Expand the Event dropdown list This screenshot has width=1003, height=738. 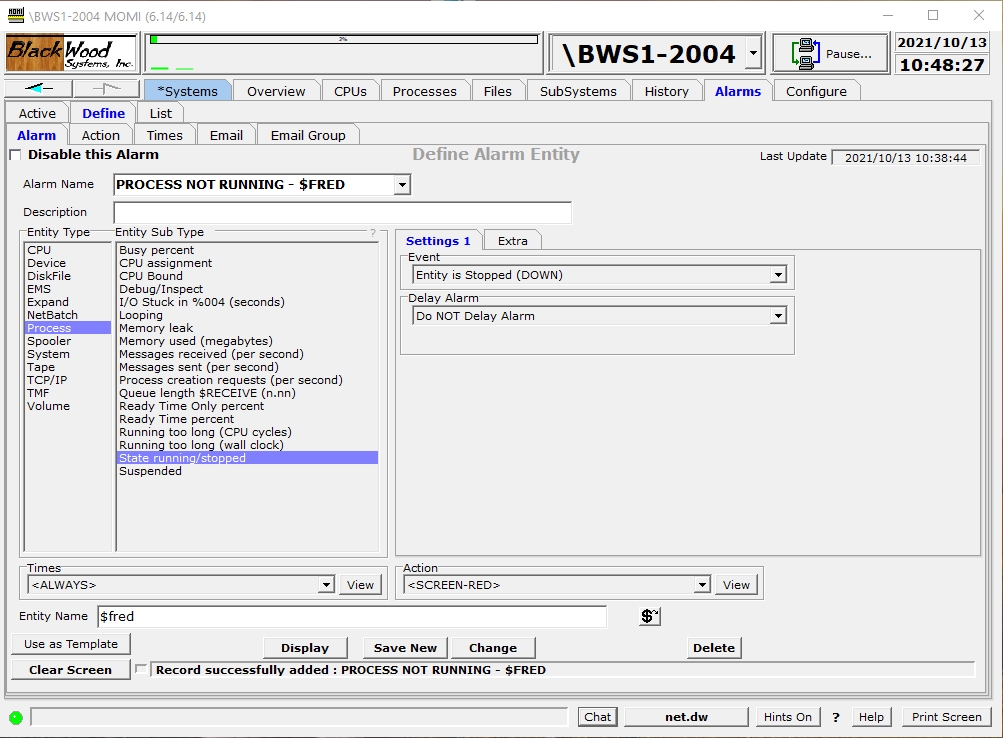click(x=777, y=275)
